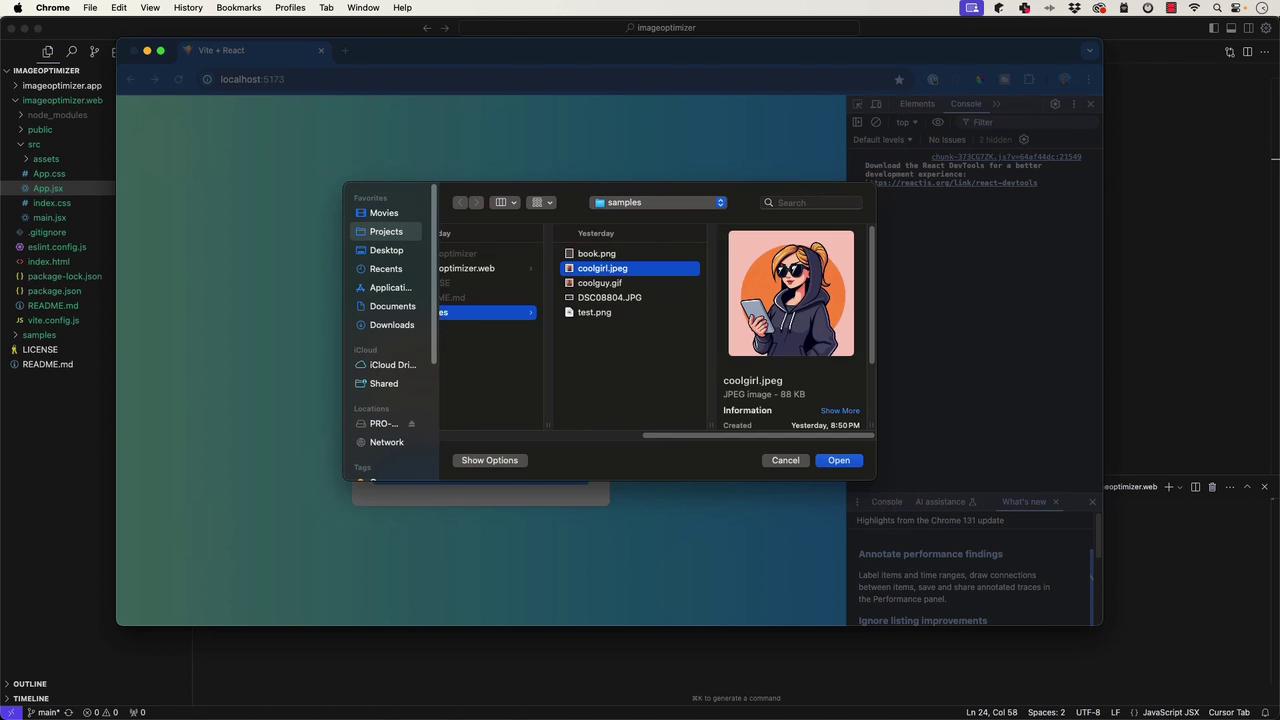Change dialog column view mode dropdown

[x=505, y=203]
